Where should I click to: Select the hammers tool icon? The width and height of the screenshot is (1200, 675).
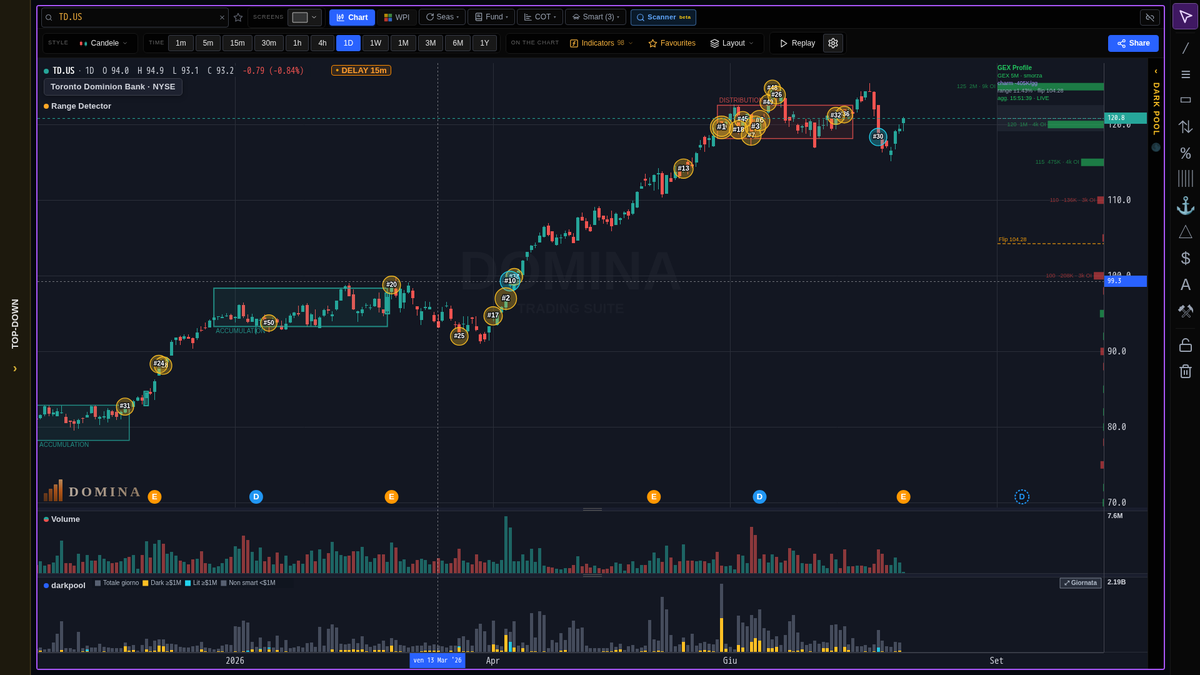[x=1185, y=311]
